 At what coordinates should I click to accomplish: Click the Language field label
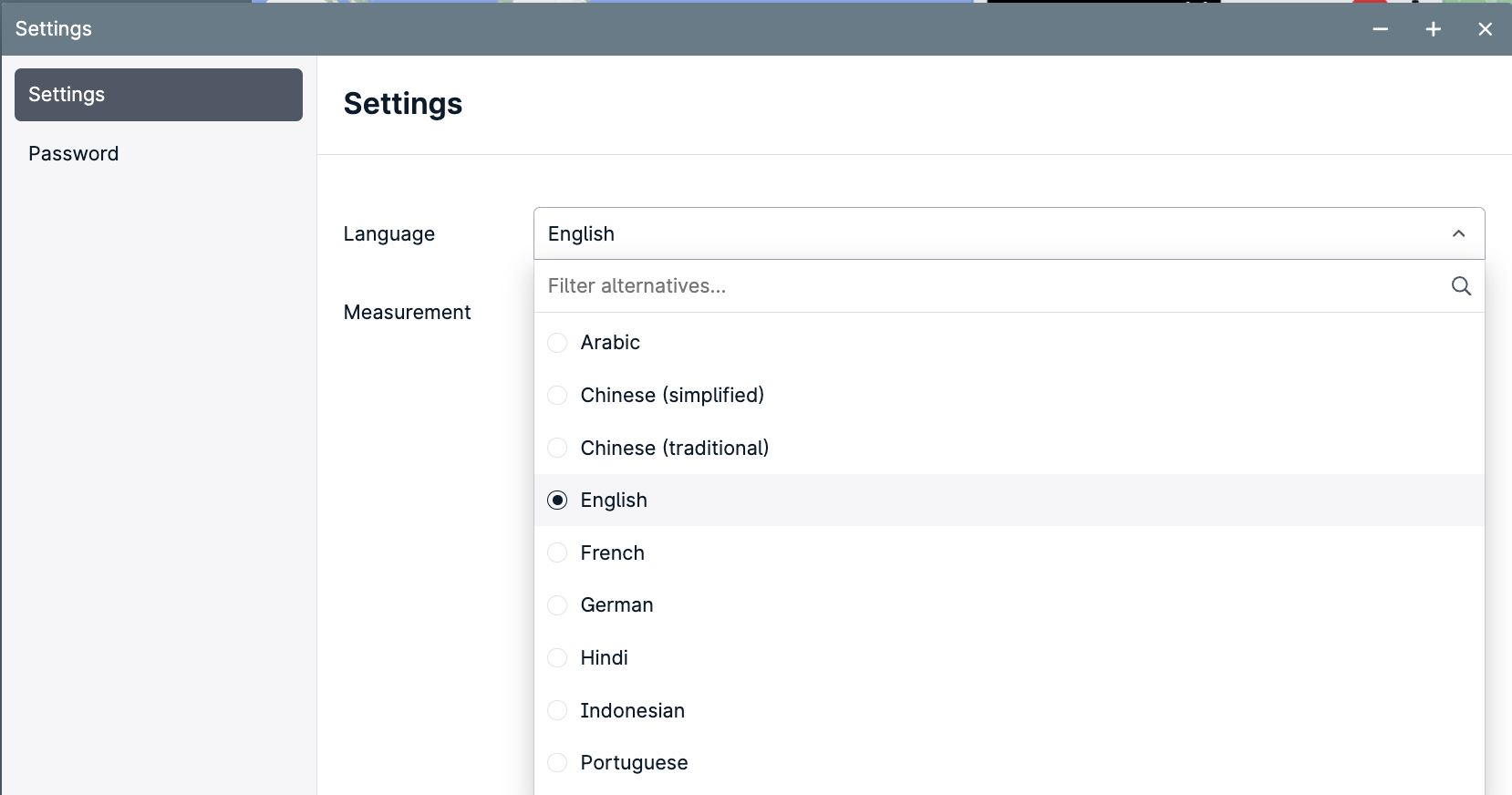pyautogui.click(x=389, y=234)
